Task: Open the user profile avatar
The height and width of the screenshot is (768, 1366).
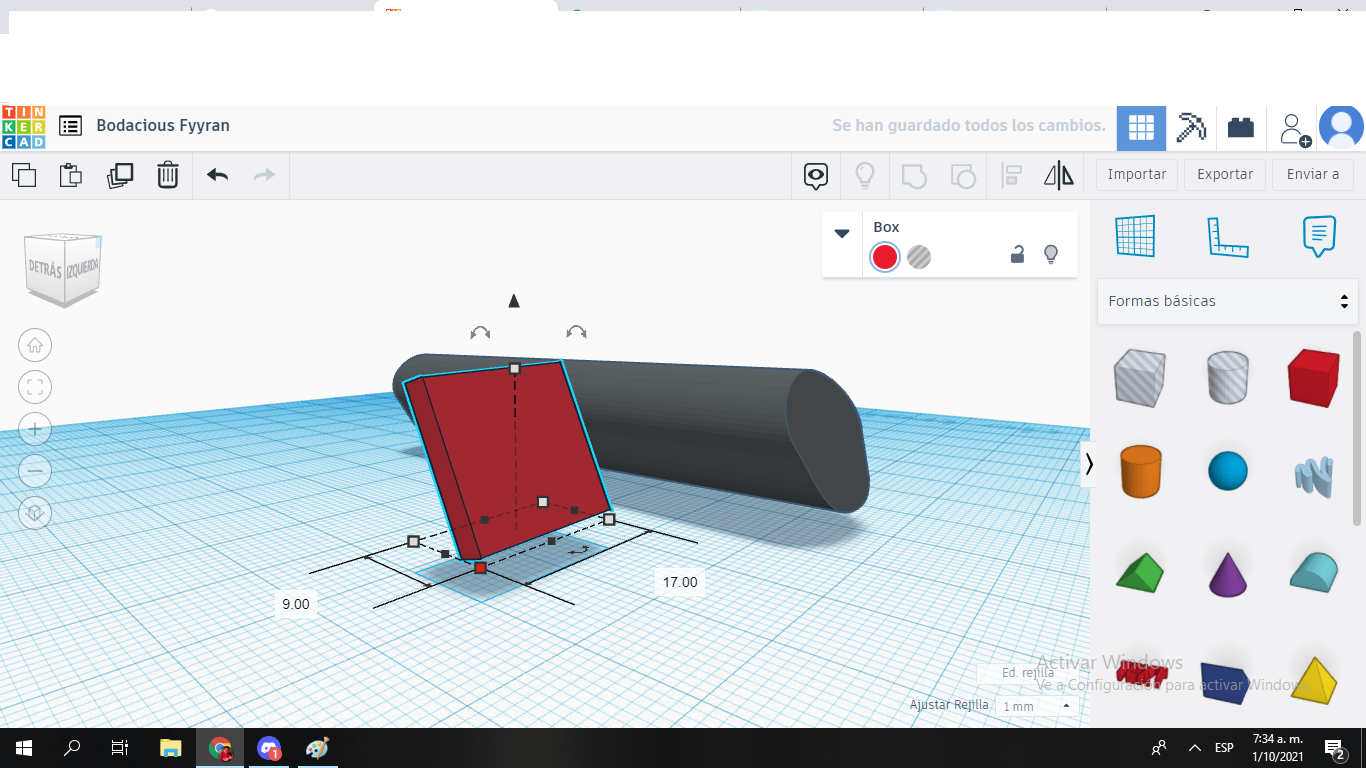Action: [1341, 127]
